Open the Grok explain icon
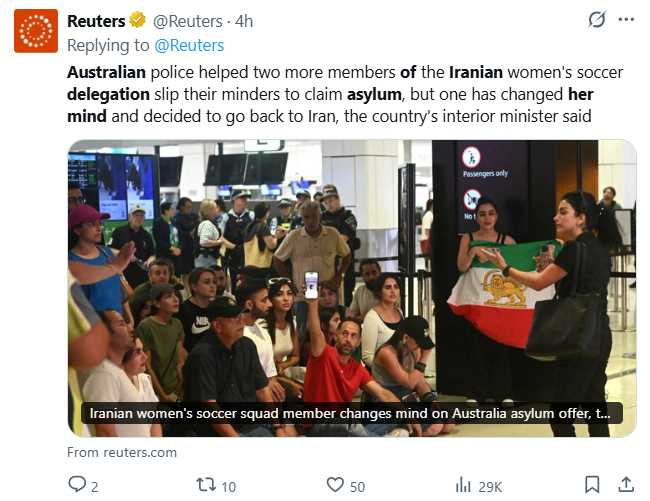Viewport: 650px width, 501px height. (x=597, y=19)
